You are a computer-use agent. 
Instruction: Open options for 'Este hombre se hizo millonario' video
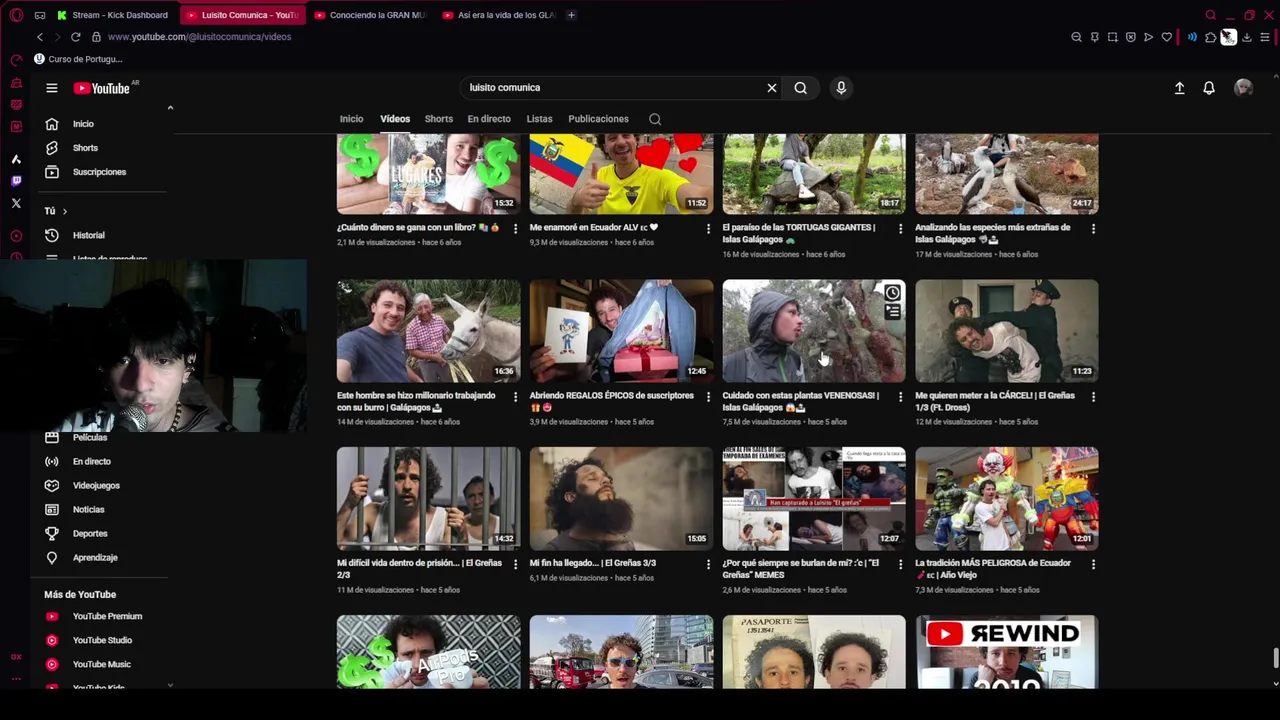point(515,397)
